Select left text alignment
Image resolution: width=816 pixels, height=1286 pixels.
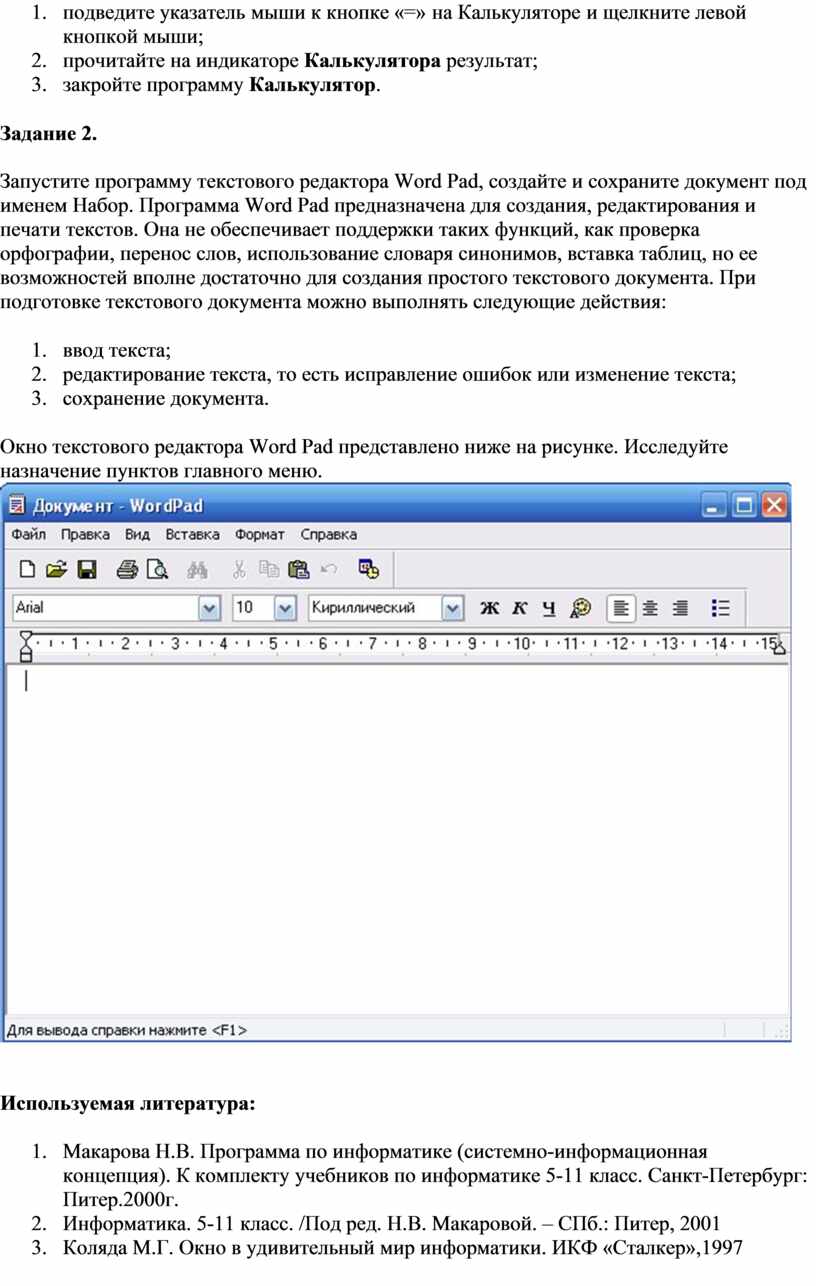[x=621, y=608]
